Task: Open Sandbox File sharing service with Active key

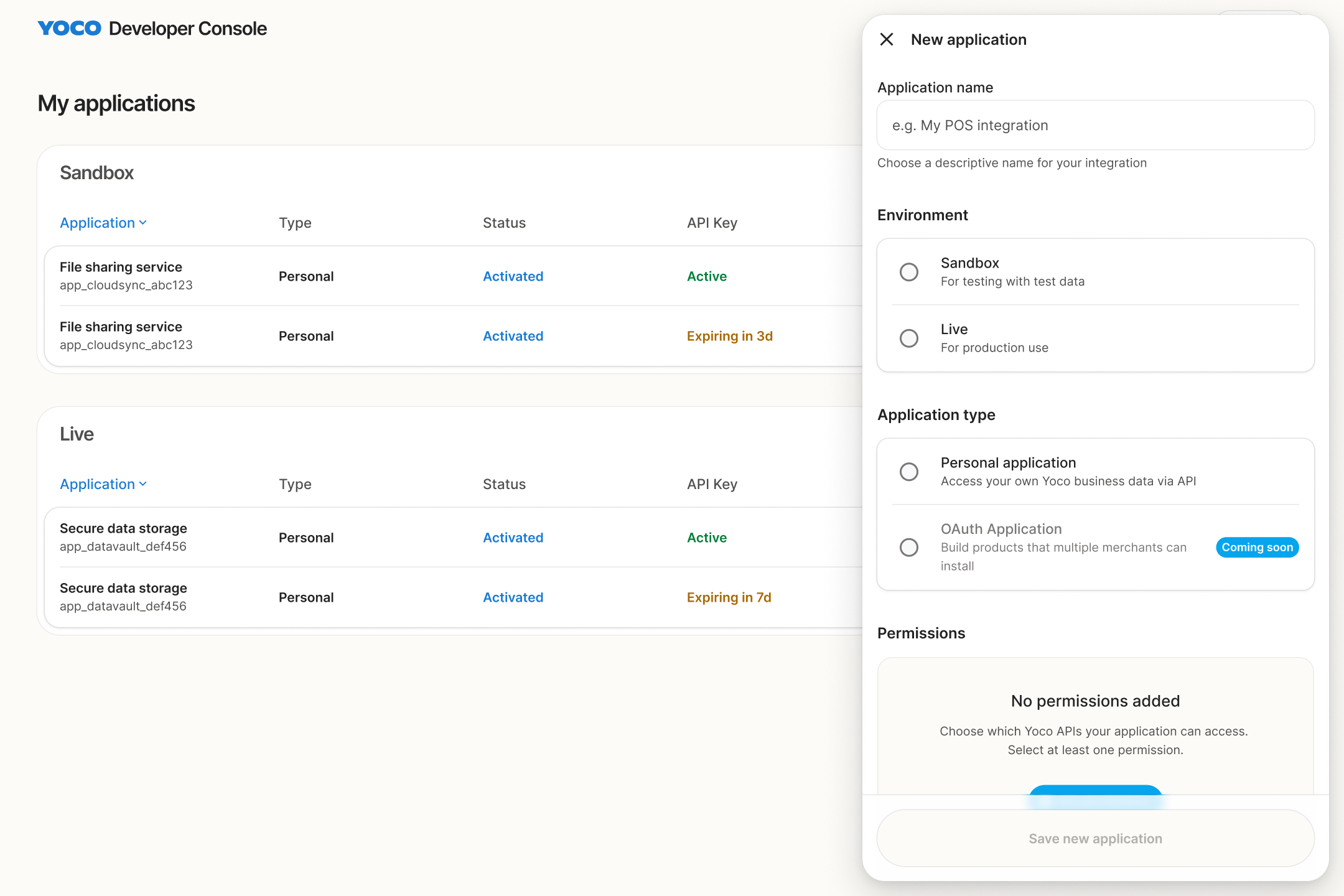Action: (454, 276)
